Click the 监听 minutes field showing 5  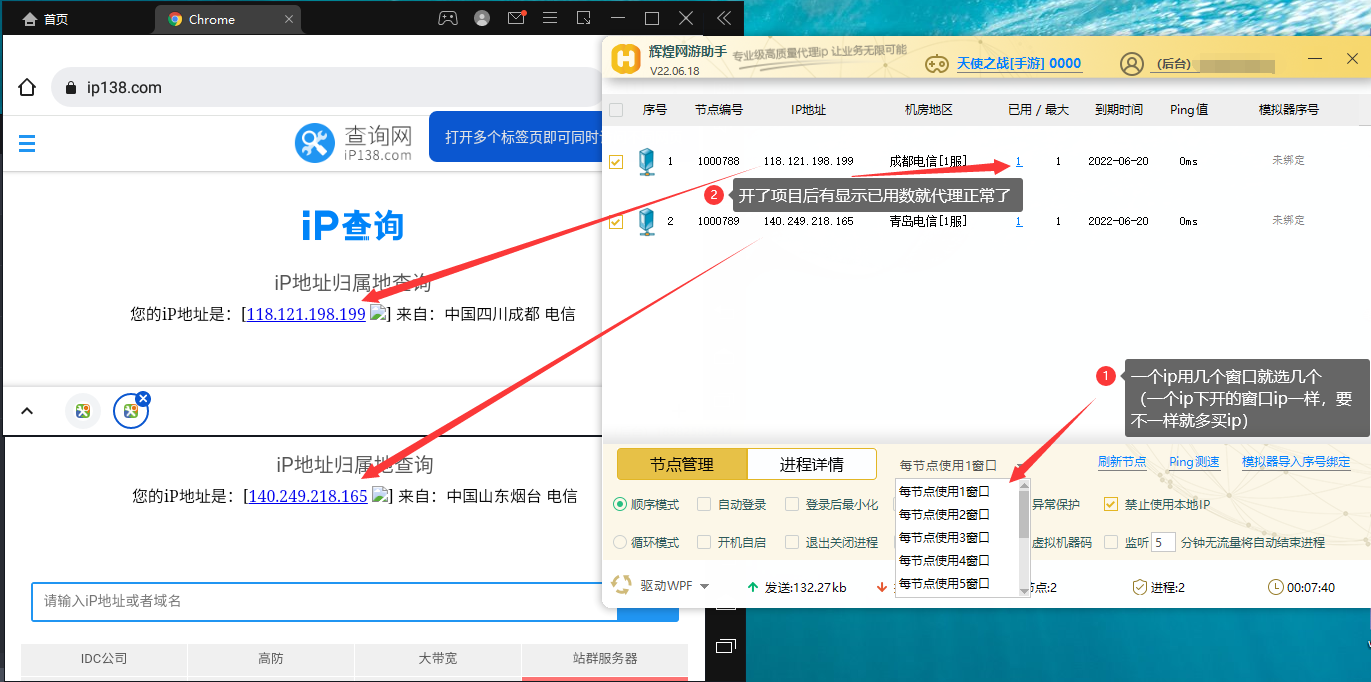click(x=1162, y=542)
